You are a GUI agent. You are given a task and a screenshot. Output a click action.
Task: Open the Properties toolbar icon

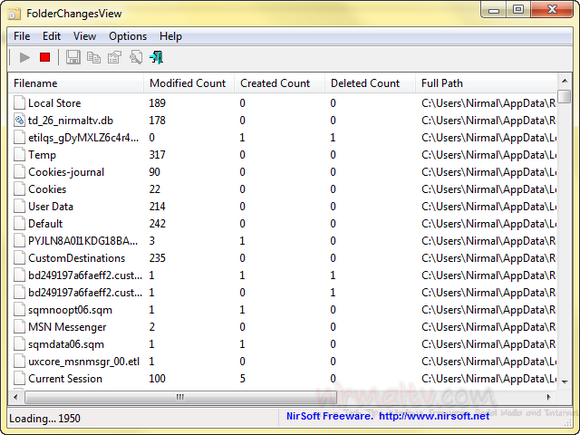pos(115,58)
